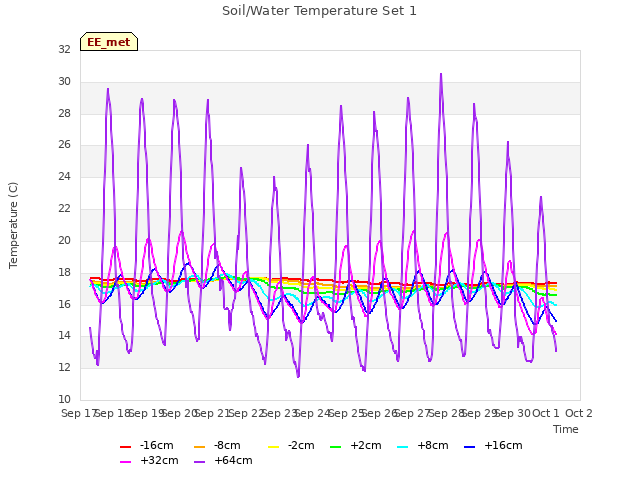This screenshot has height=480, width=640.
Task: Click the -8cm legend label
Action: pos(227,445)
